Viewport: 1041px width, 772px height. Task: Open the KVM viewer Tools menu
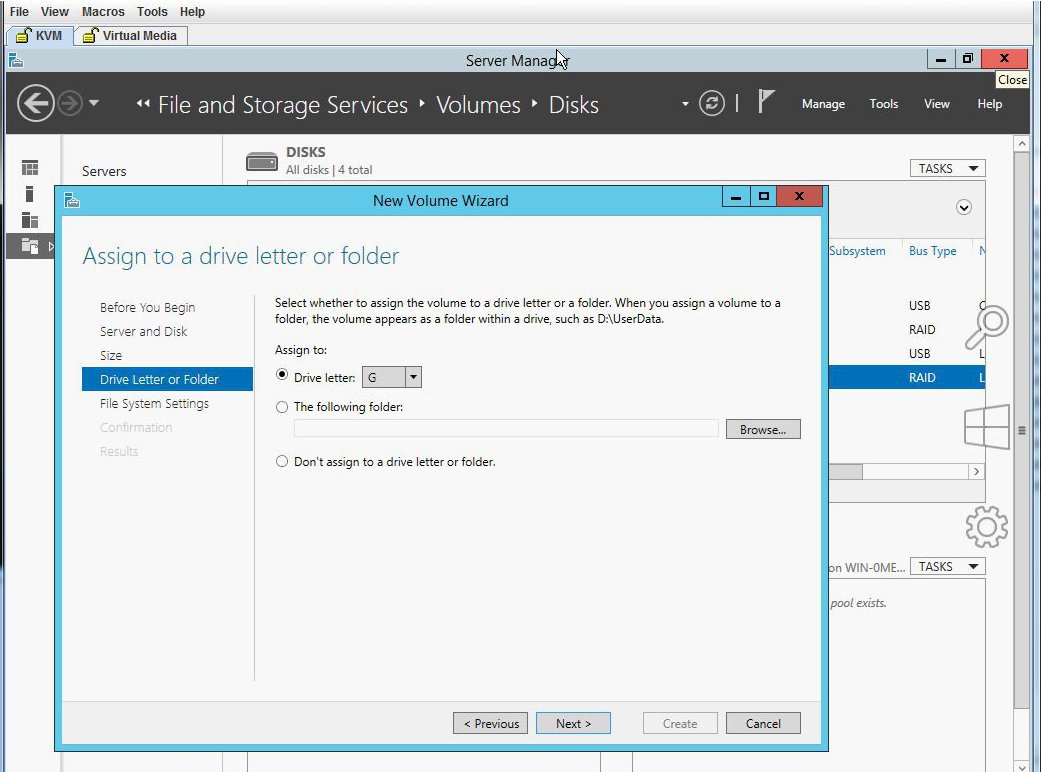click(x=152, y=11)
